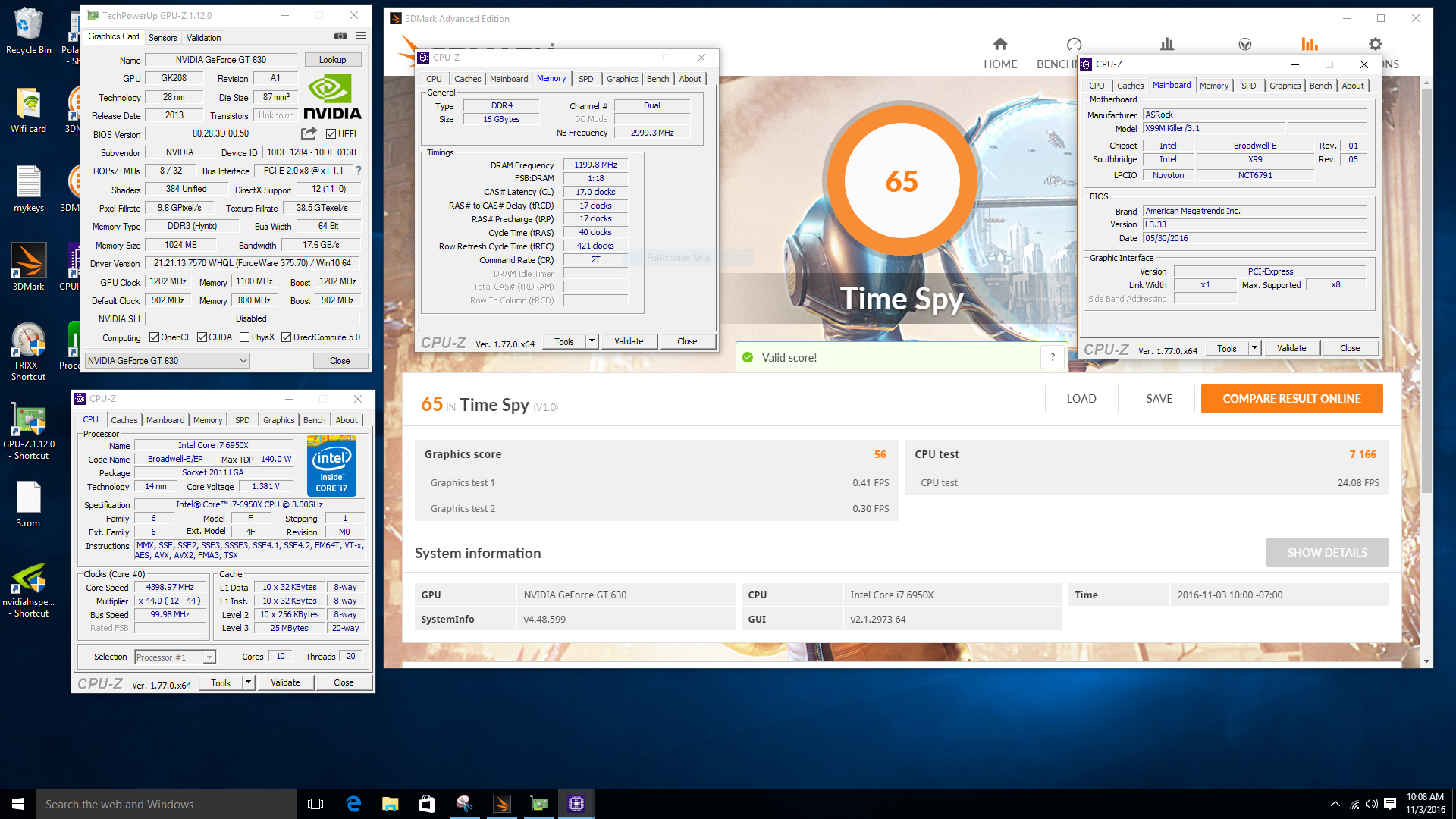Open Action Center notification icon

[x=1390, y=804]
